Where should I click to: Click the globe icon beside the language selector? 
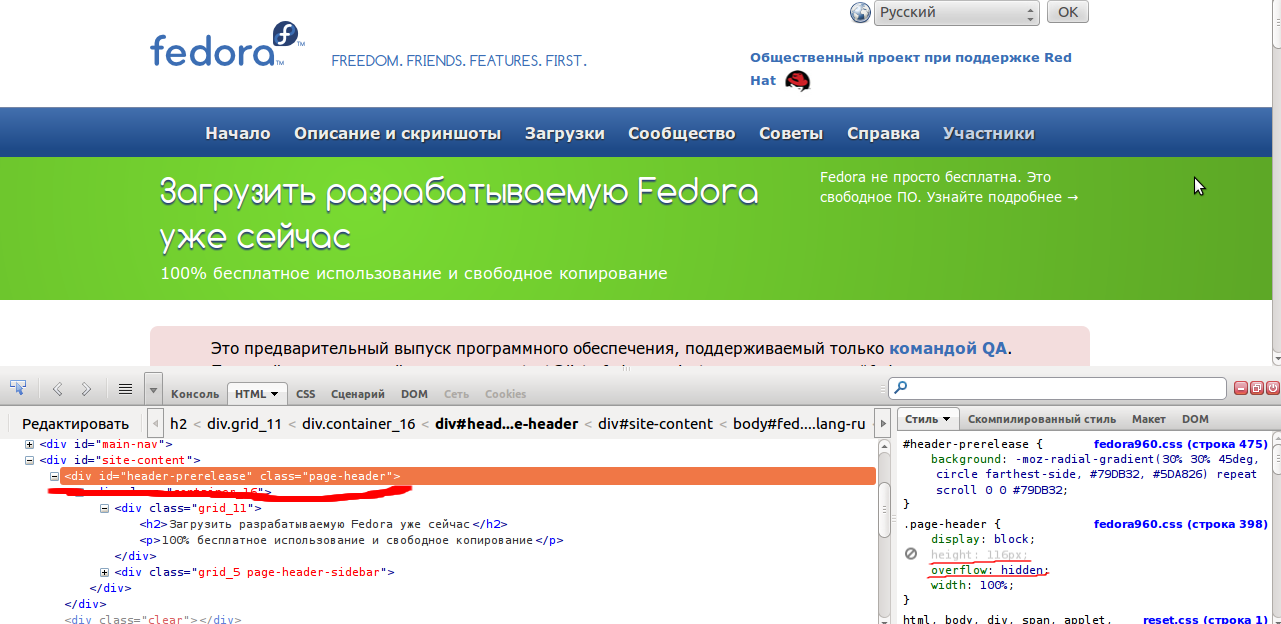tap(860, 13)
